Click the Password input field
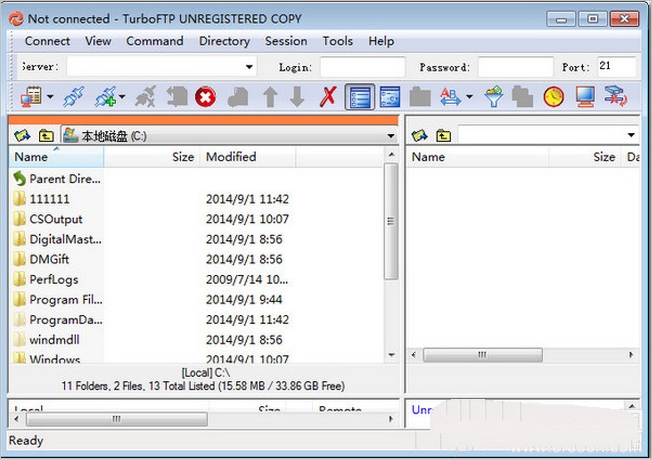Viewport: 652px width, 459px height. [516, 67]
